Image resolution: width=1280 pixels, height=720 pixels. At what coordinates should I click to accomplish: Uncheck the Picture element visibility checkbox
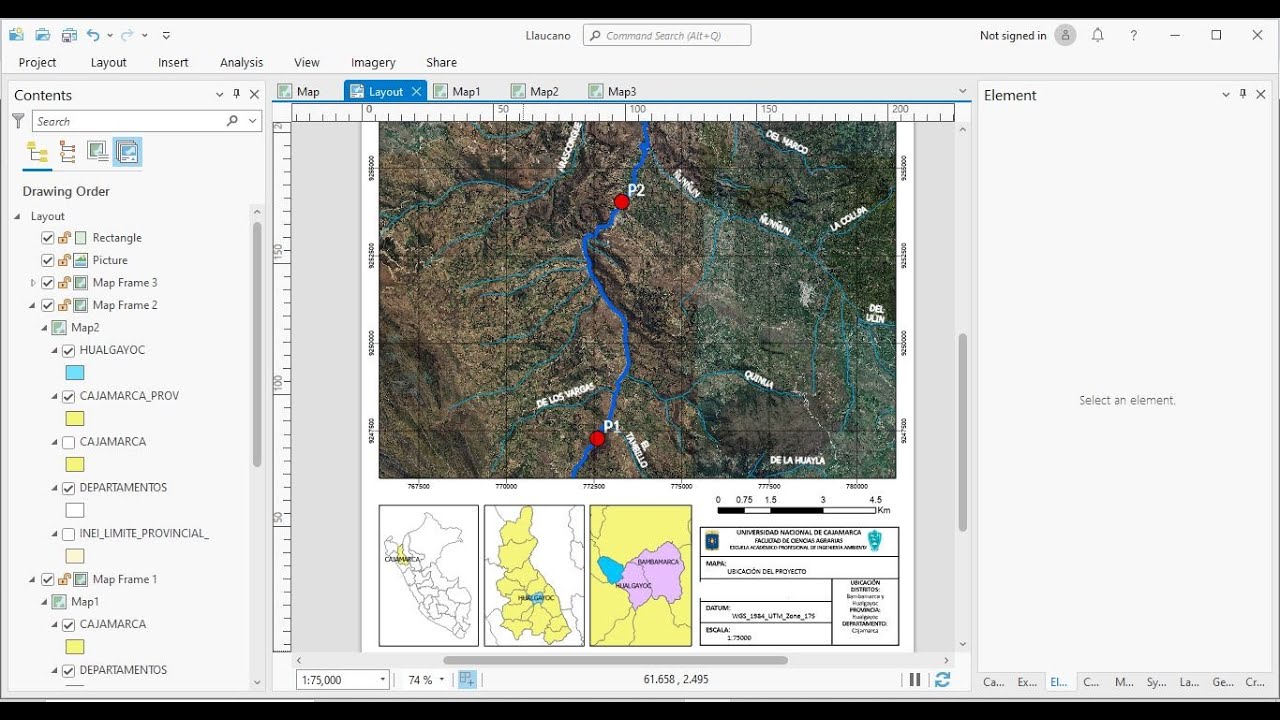(x=47, y=260)
